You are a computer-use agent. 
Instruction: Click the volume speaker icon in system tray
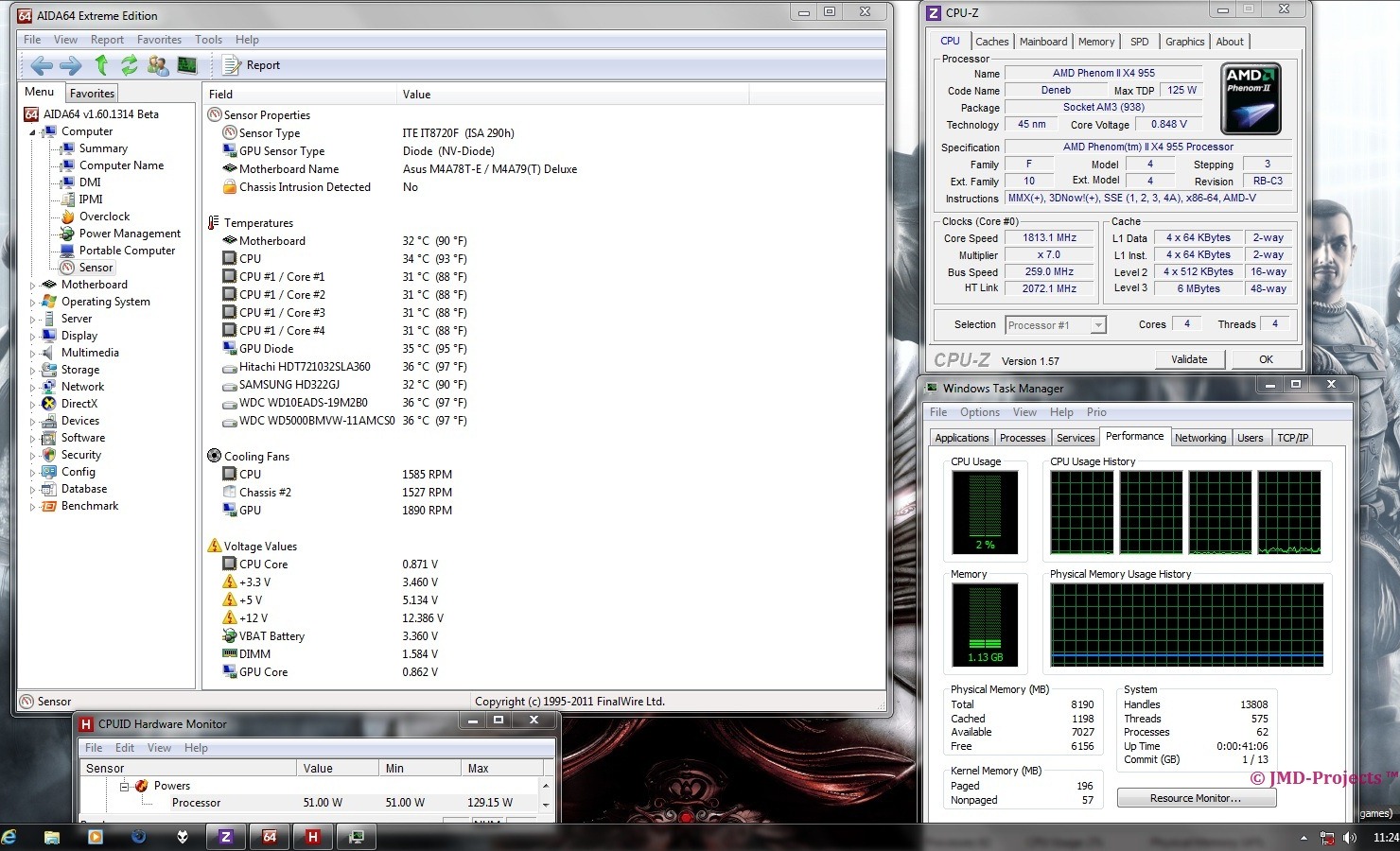pyautogui.click(x=1350, y=838)
